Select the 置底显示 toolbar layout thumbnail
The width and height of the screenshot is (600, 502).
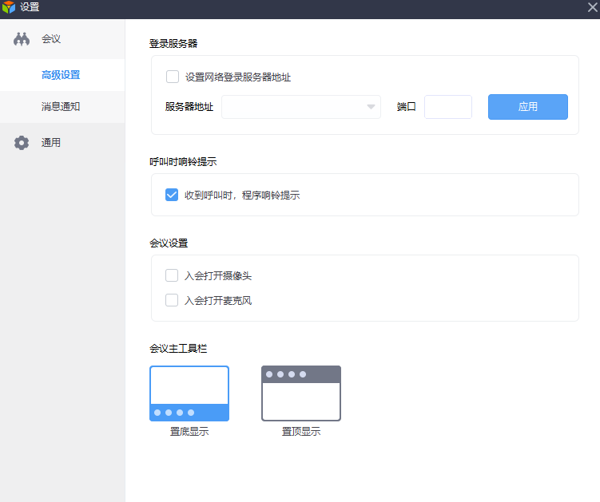coord(189,393)
